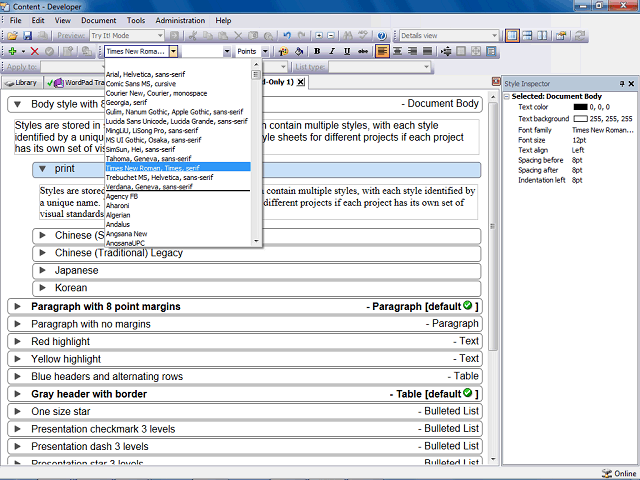Click the borders box icon at the toolbar end
640x480 pixels.
click(x=491, y=51)
